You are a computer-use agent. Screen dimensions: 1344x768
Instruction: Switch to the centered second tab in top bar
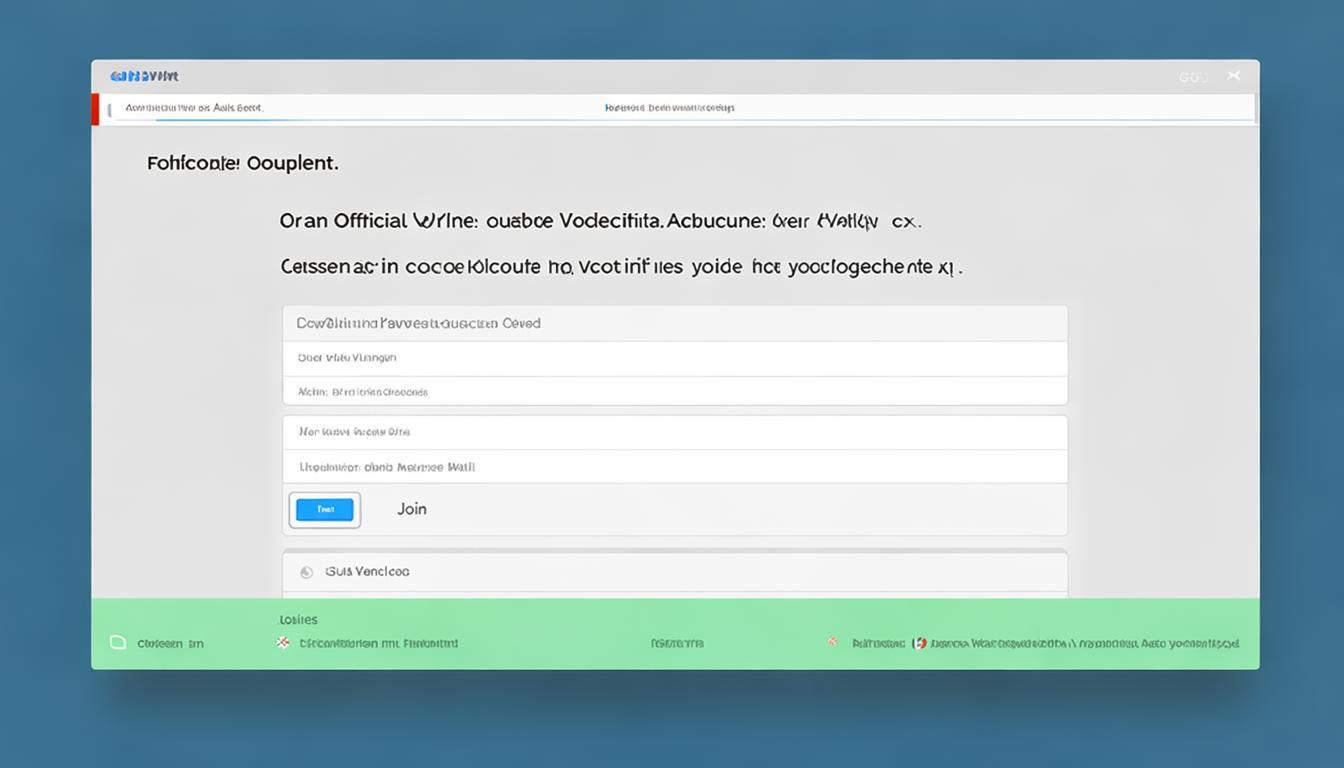pyautogui.click(x=669, y=108)
